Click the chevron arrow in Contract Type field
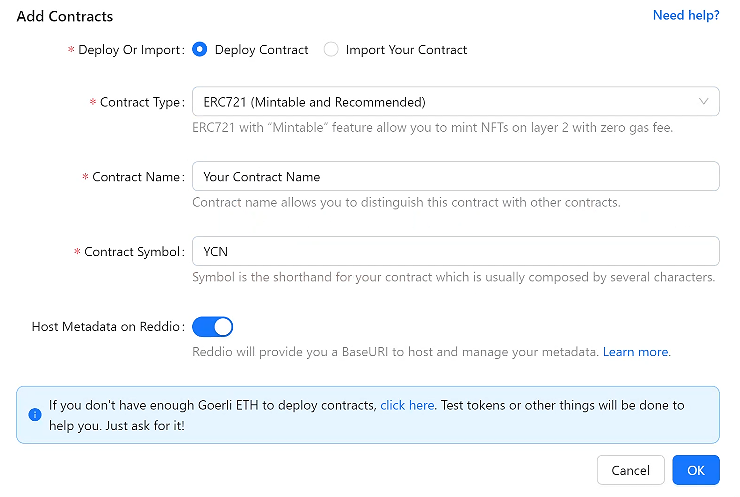The image size is (740, 497). click(x=703, y=101)
